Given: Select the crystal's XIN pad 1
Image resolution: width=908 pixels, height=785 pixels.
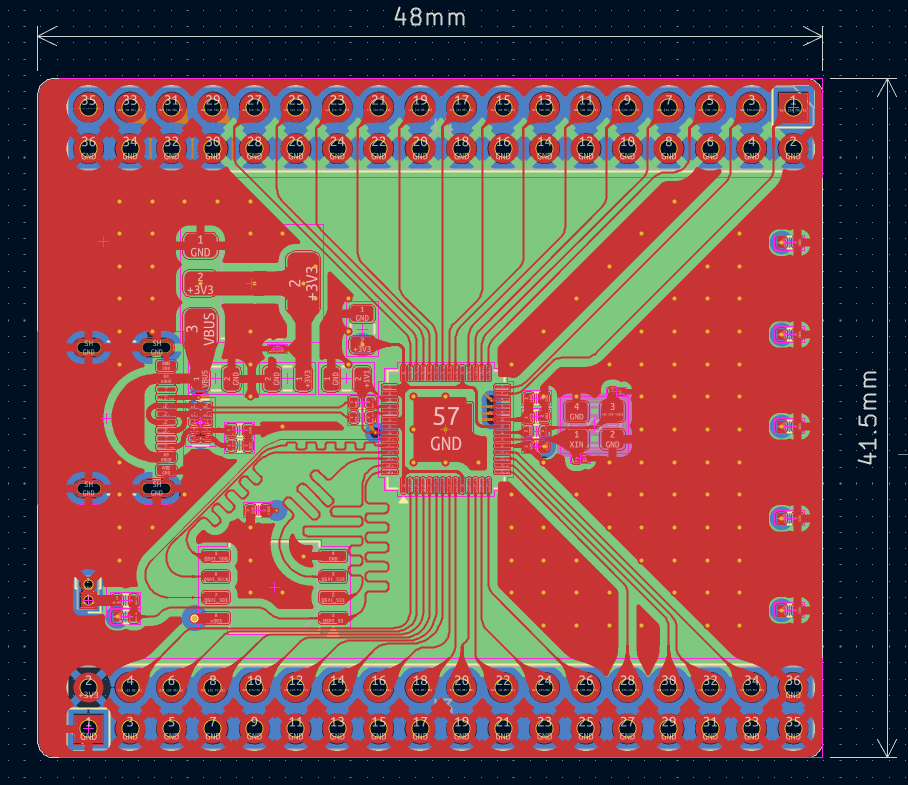Looking at the screenshot, I should (576, 440).
